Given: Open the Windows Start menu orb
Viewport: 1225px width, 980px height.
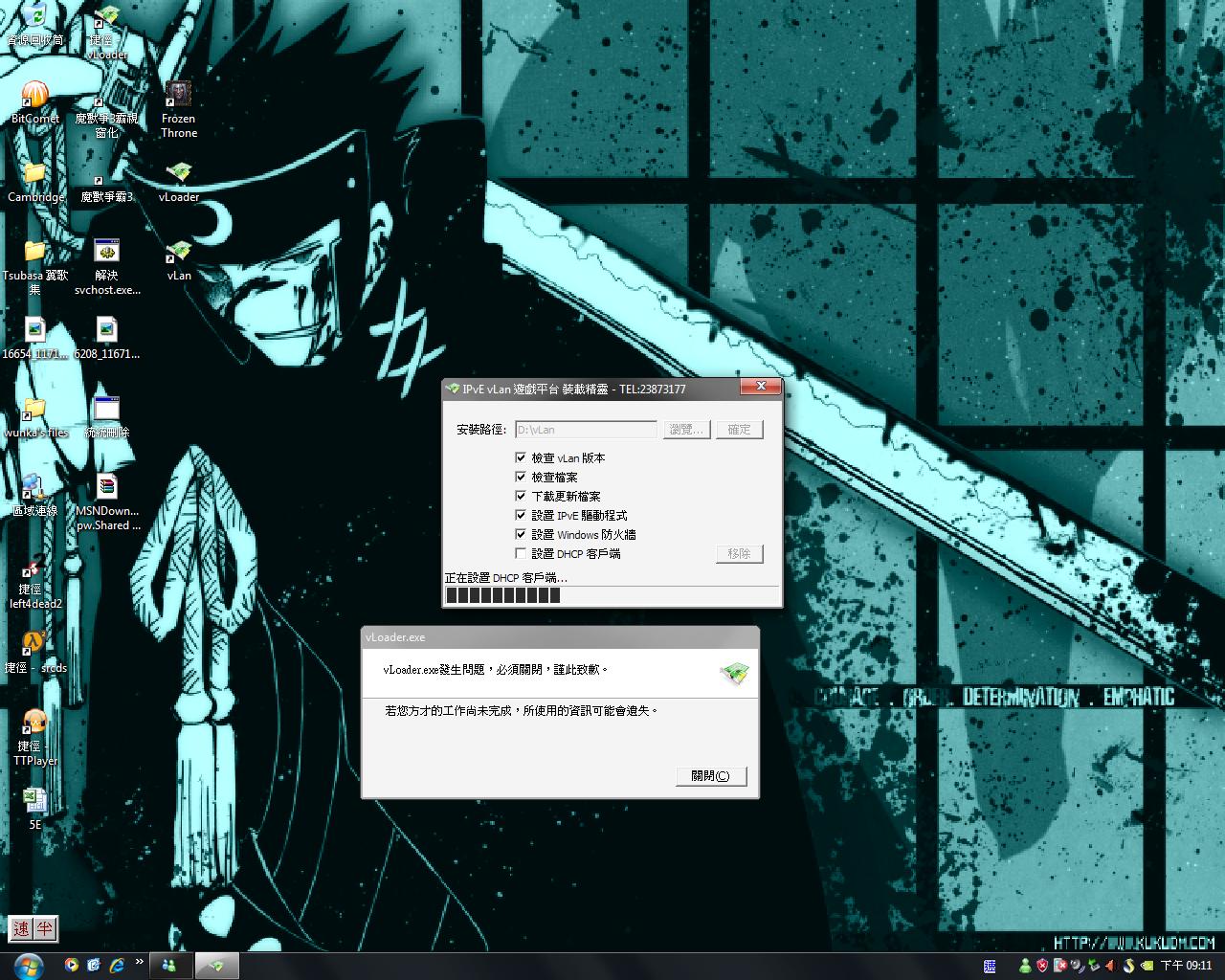Looking at the screenshot, I should tap(28, 965).
